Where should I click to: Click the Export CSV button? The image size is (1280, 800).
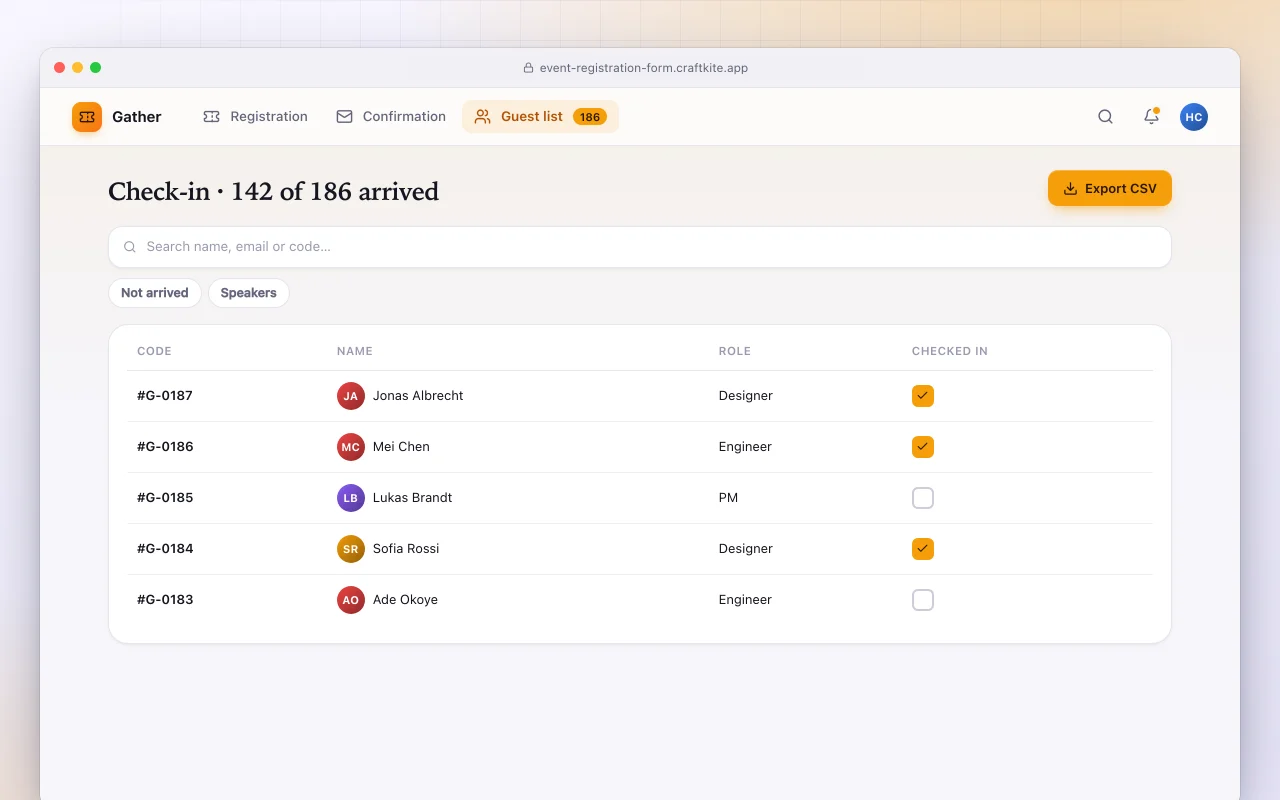pyautogui.click(x=1110, y=188)
